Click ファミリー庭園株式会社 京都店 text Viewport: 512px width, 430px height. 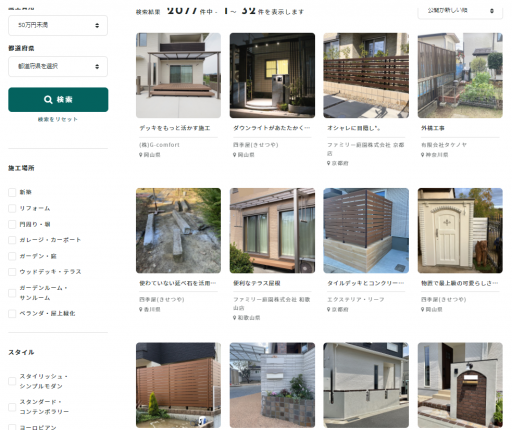[365, 149]
